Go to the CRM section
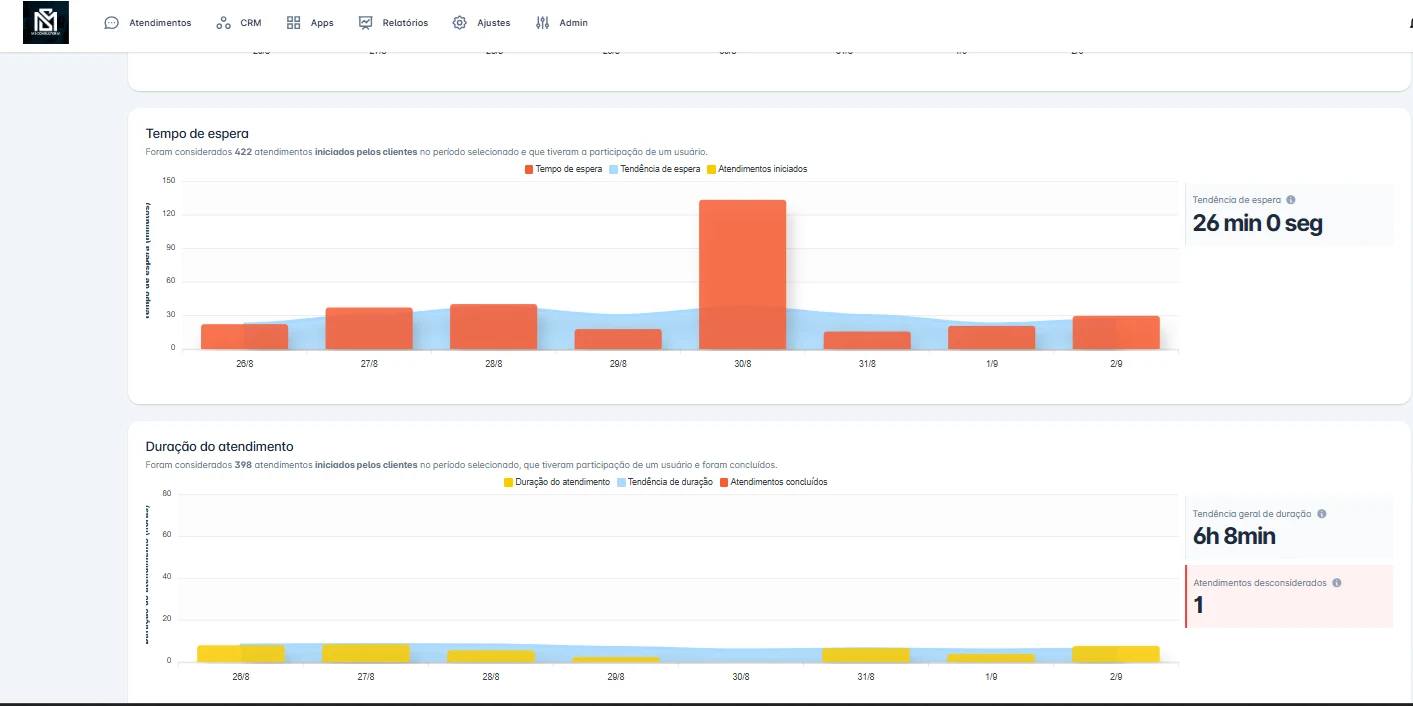Screen dimensions: 1413x706 (239, 23)
